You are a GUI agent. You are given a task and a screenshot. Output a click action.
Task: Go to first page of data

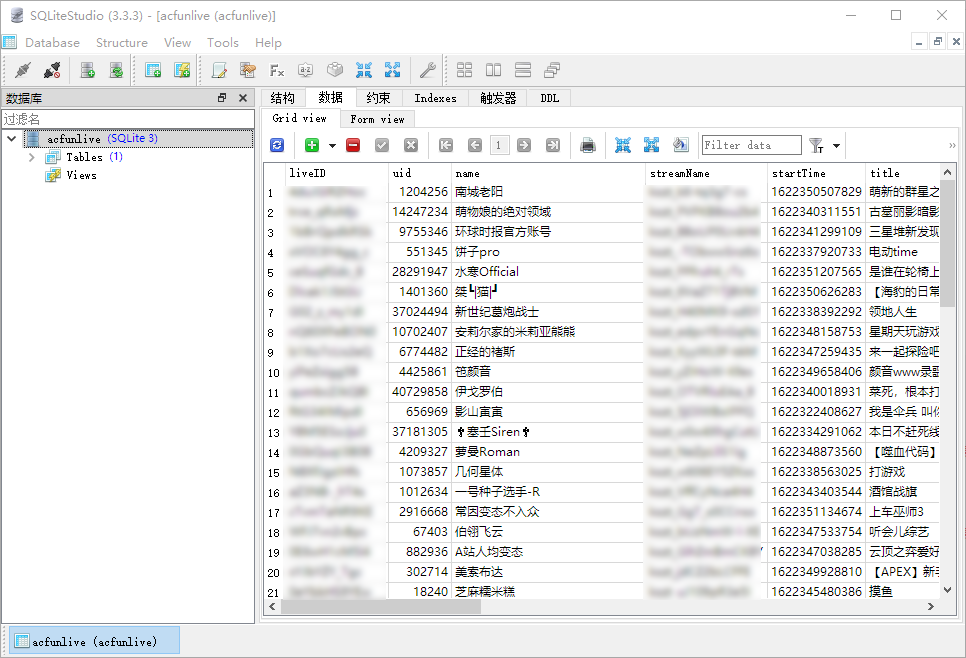(x=446, y=145)
